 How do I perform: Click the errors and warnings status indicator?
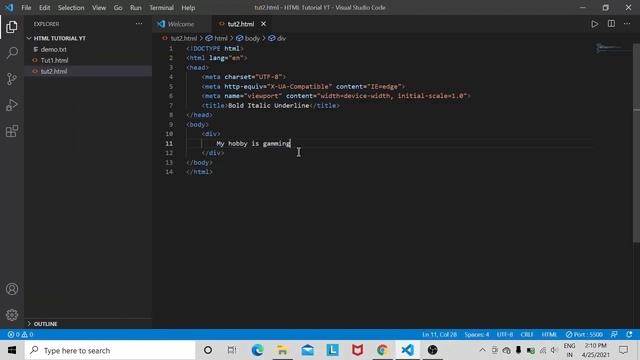(x=20, y=334)
